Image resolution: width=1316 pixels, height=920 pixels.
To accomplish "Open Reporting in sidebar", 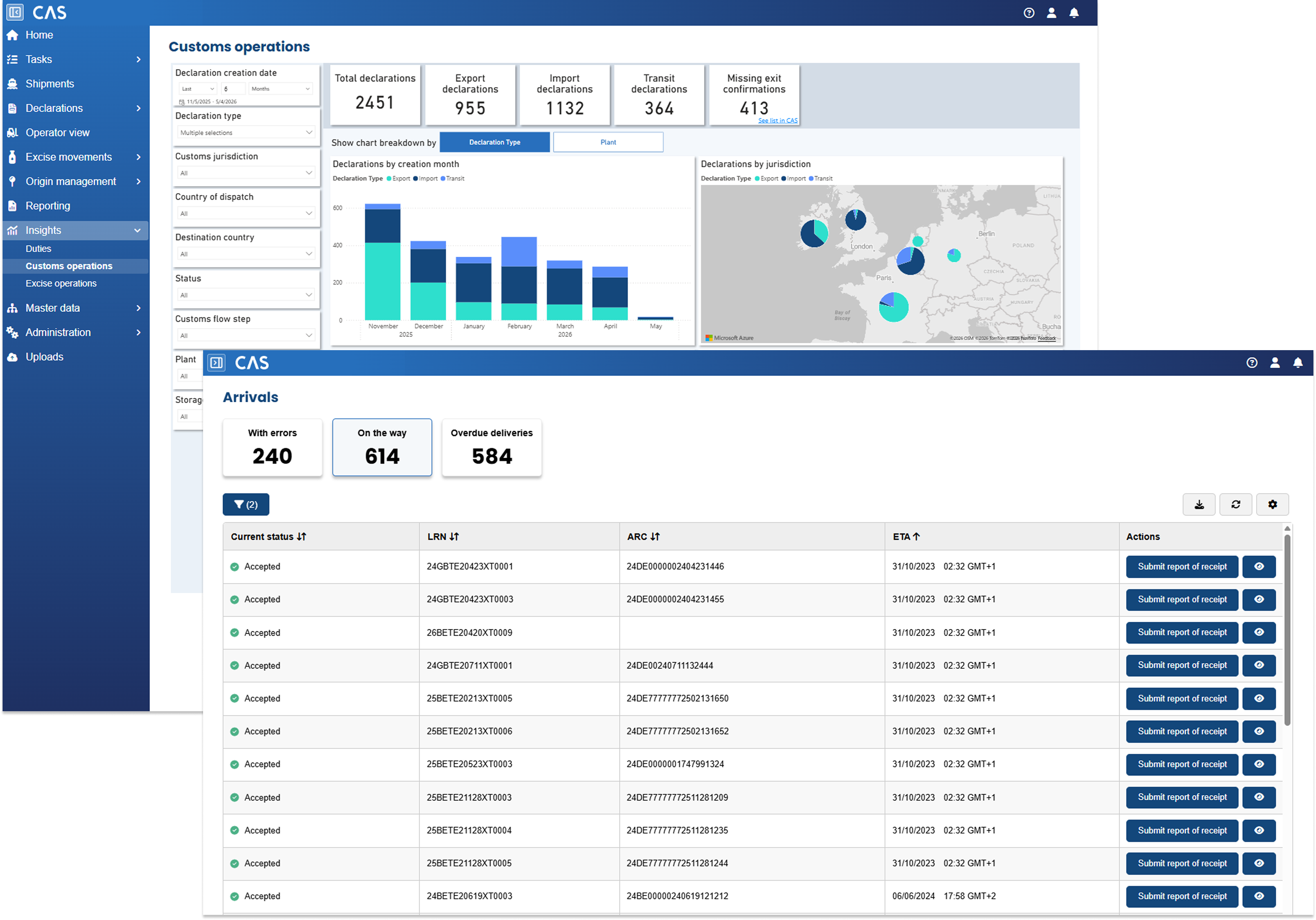I will coord(48,206).
